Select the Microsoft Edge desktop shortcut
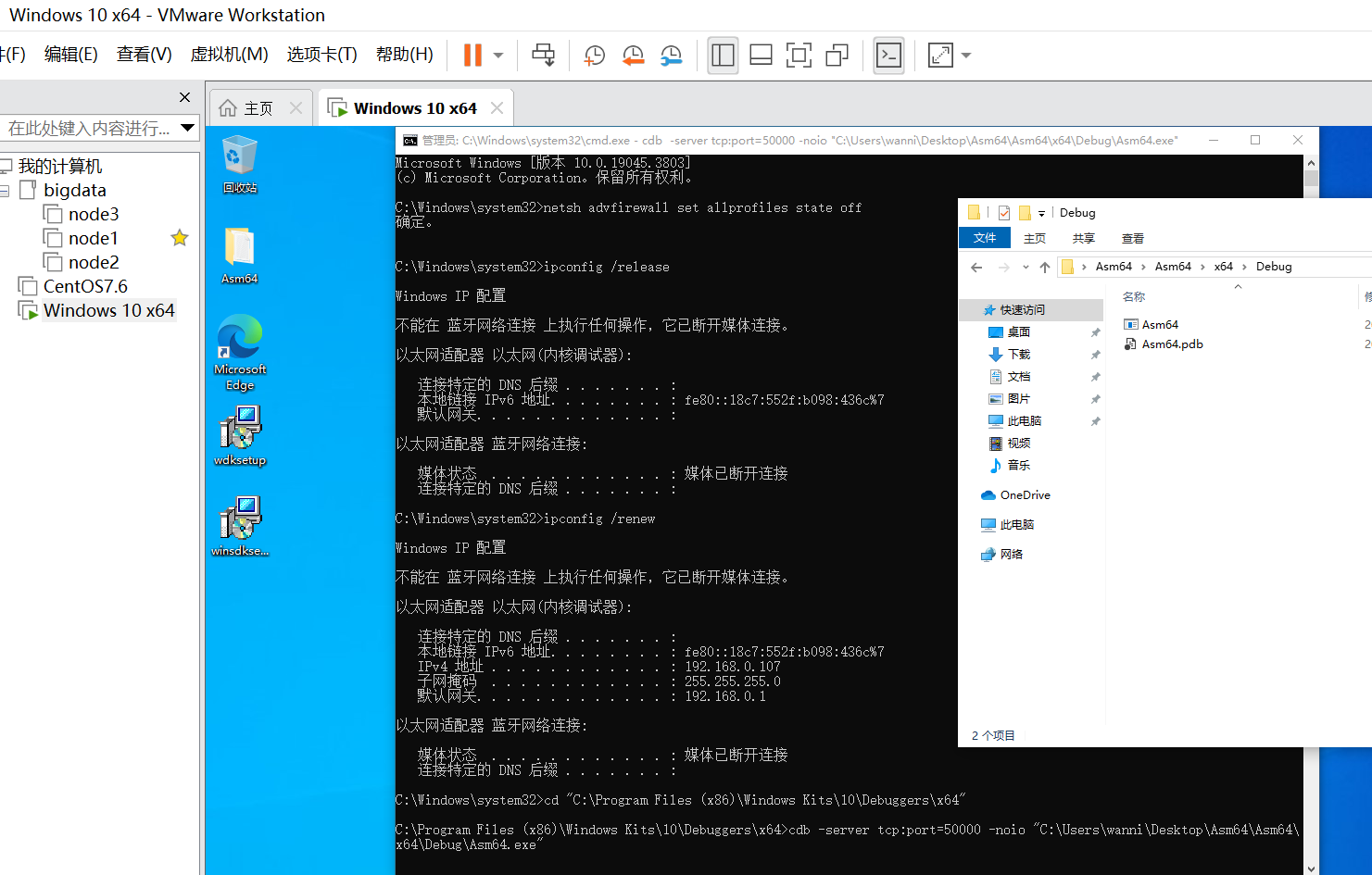The width and height of the screenshot is (1372, 875). 240,353
